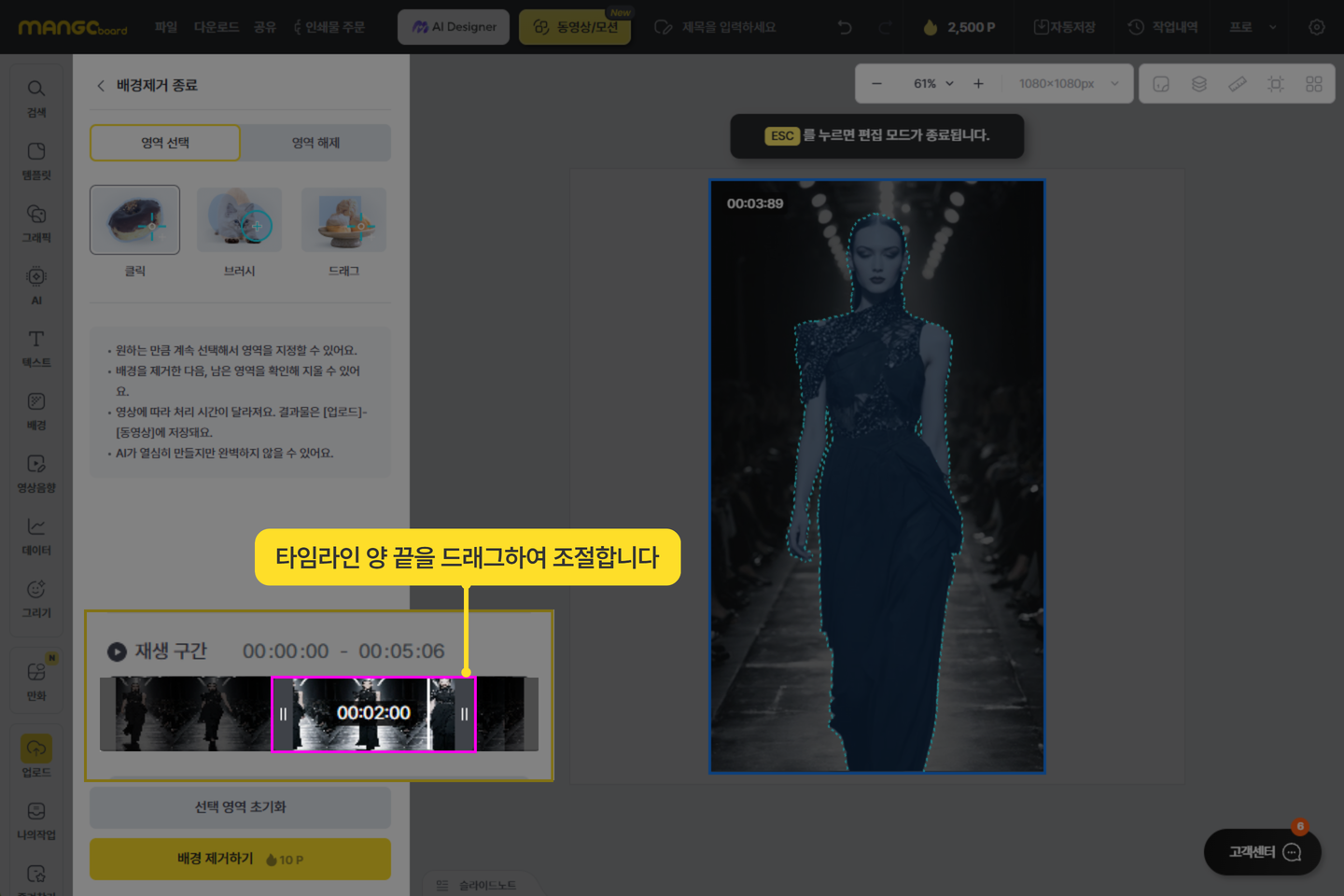Click the crop frame icon in toolbar
The height and width of the screenshot is (896, 1344).
[x=1276, y=84]
